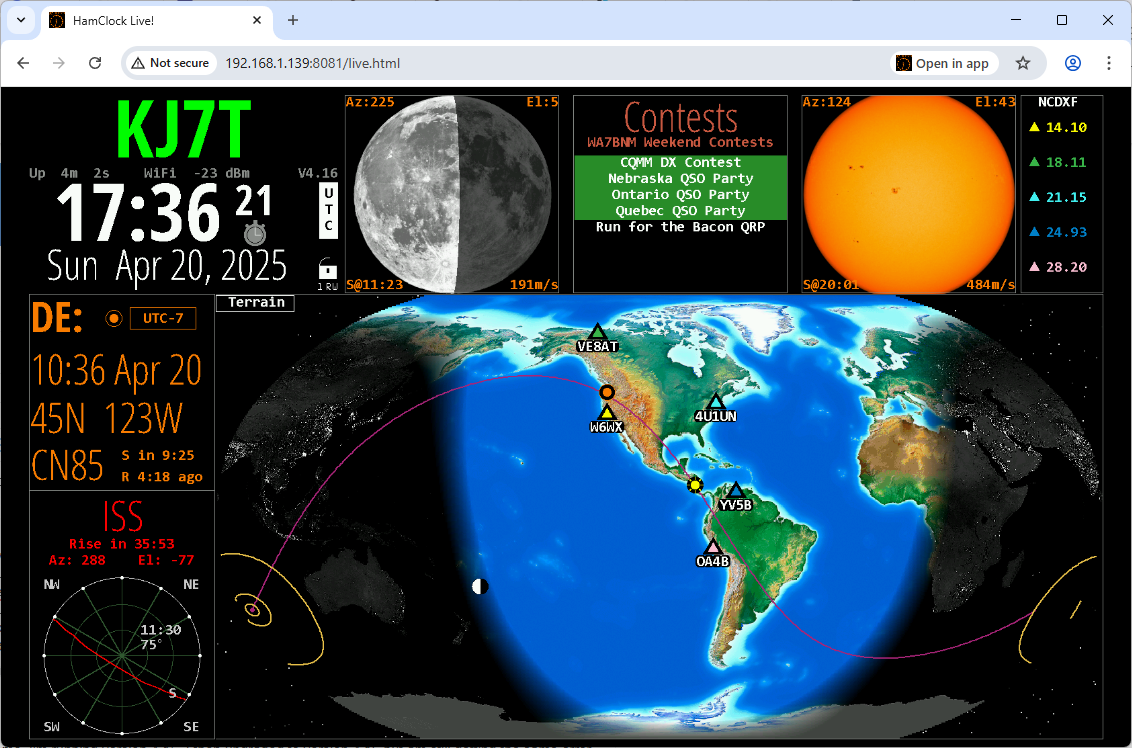This screenshot has width=1132, height=748.
Task: Click the CQMM DX Contest entry
Action: (x=679, y=162)
